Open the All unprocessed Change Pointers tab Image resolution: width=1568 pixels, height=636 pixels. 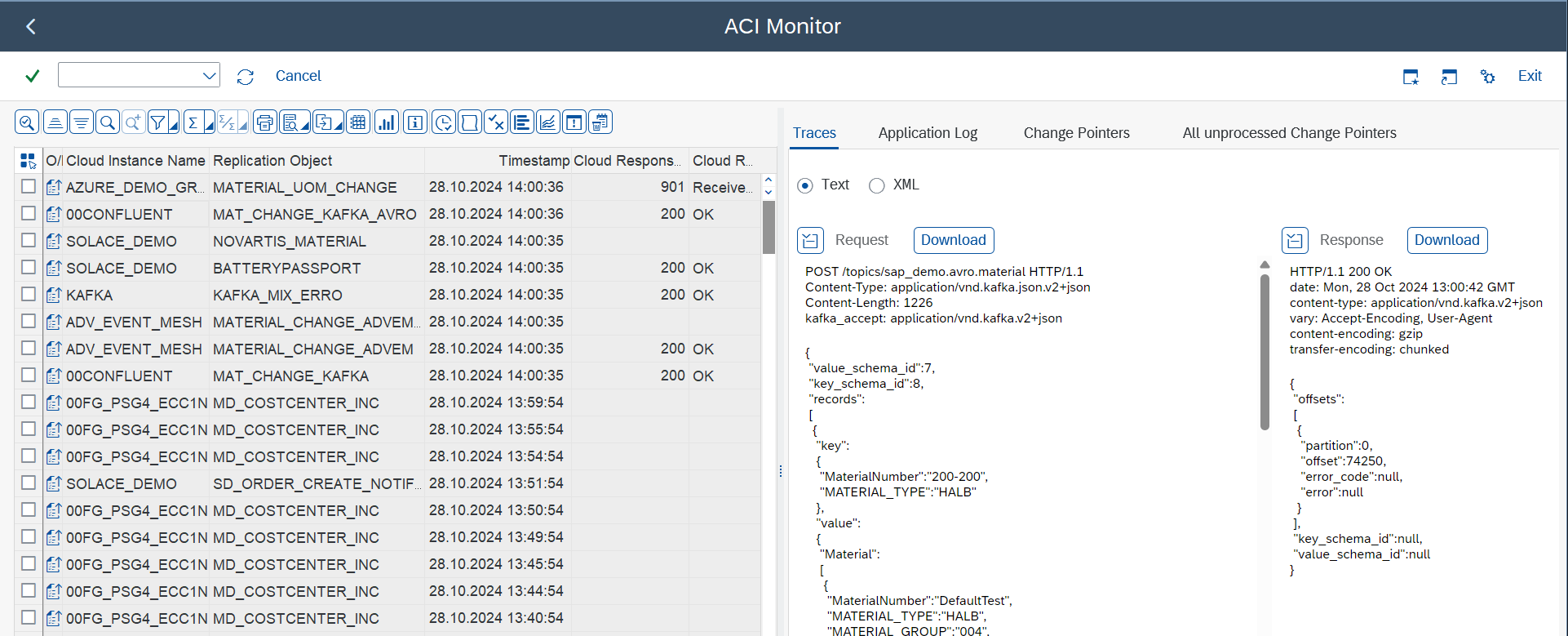(1290, 133)
